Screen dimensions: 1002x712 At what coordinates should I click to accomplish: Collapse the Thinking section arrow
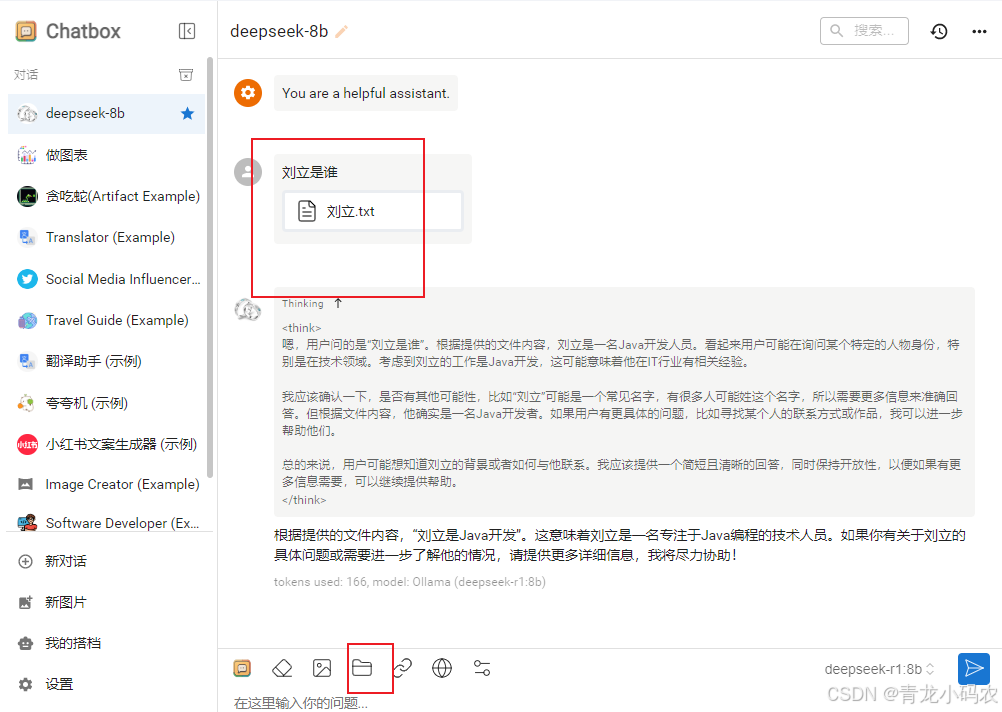tap(338, 304)
